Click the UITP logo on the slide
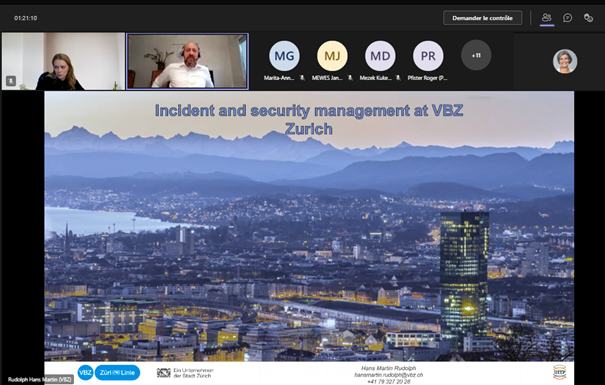This screenshot has width=605, height=385. pos(559,372)
